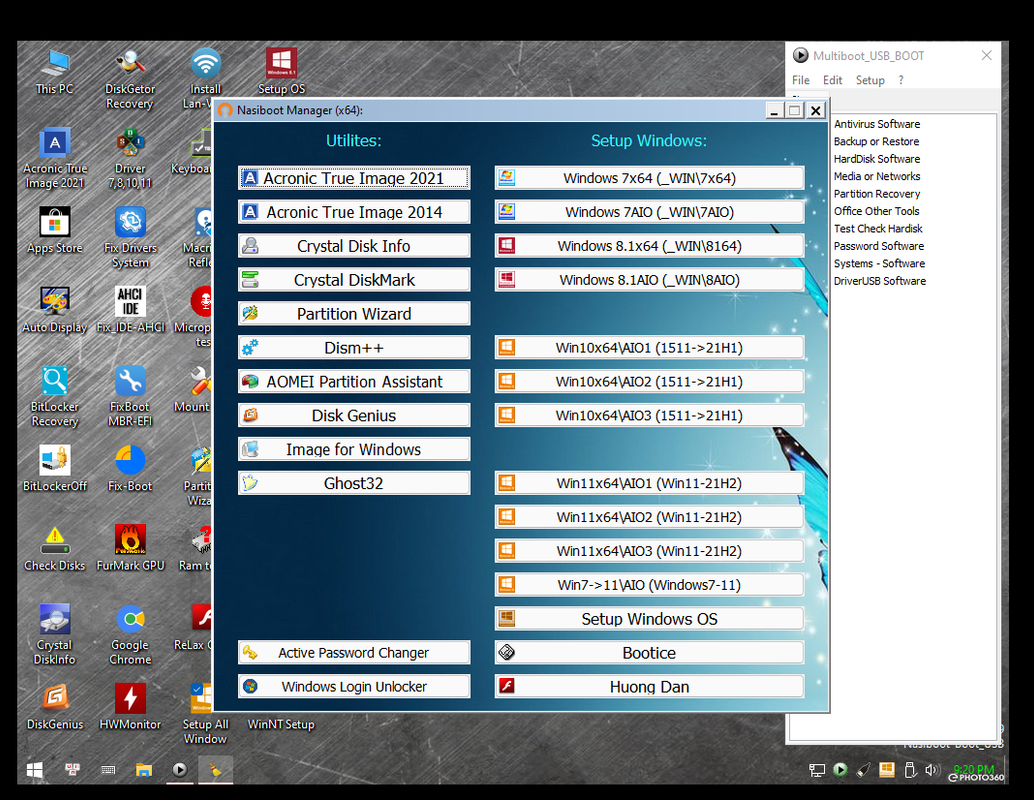Launch Acronic True Image 2021 button
Screen dimensions: 1034x800
[354, 178]
